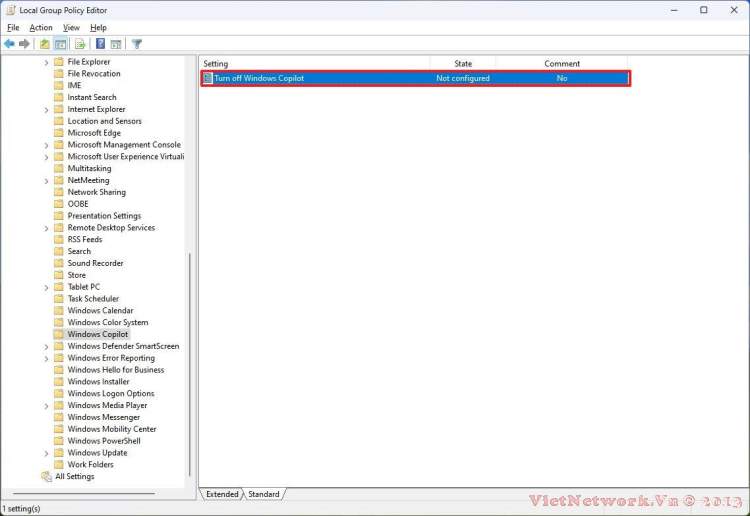Click the Export List toolbar icon
750x516 pixels.
click(79, 44)
